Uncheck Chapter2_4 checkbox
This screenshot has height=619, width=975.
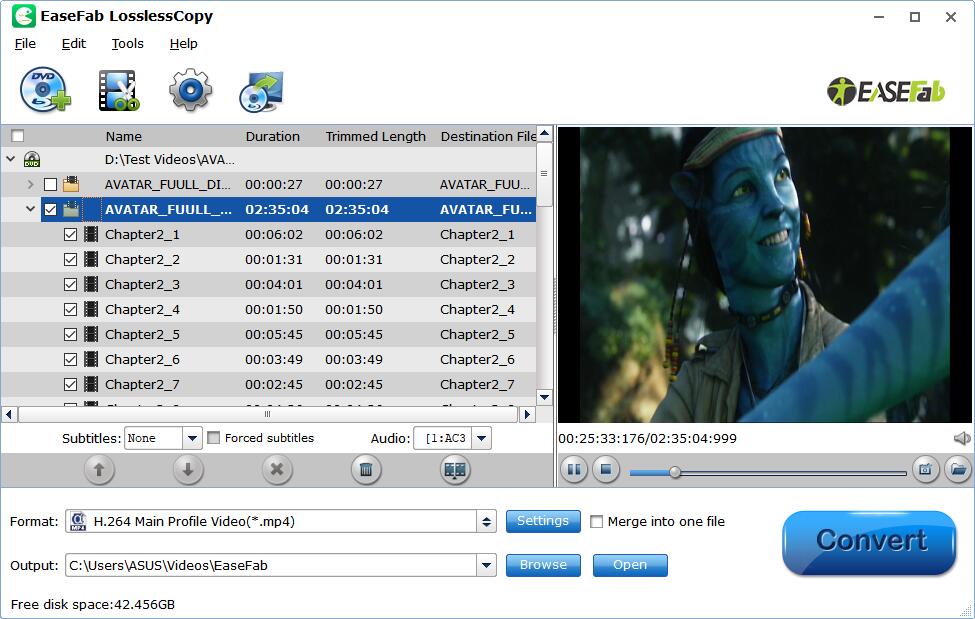coord(70,309)
